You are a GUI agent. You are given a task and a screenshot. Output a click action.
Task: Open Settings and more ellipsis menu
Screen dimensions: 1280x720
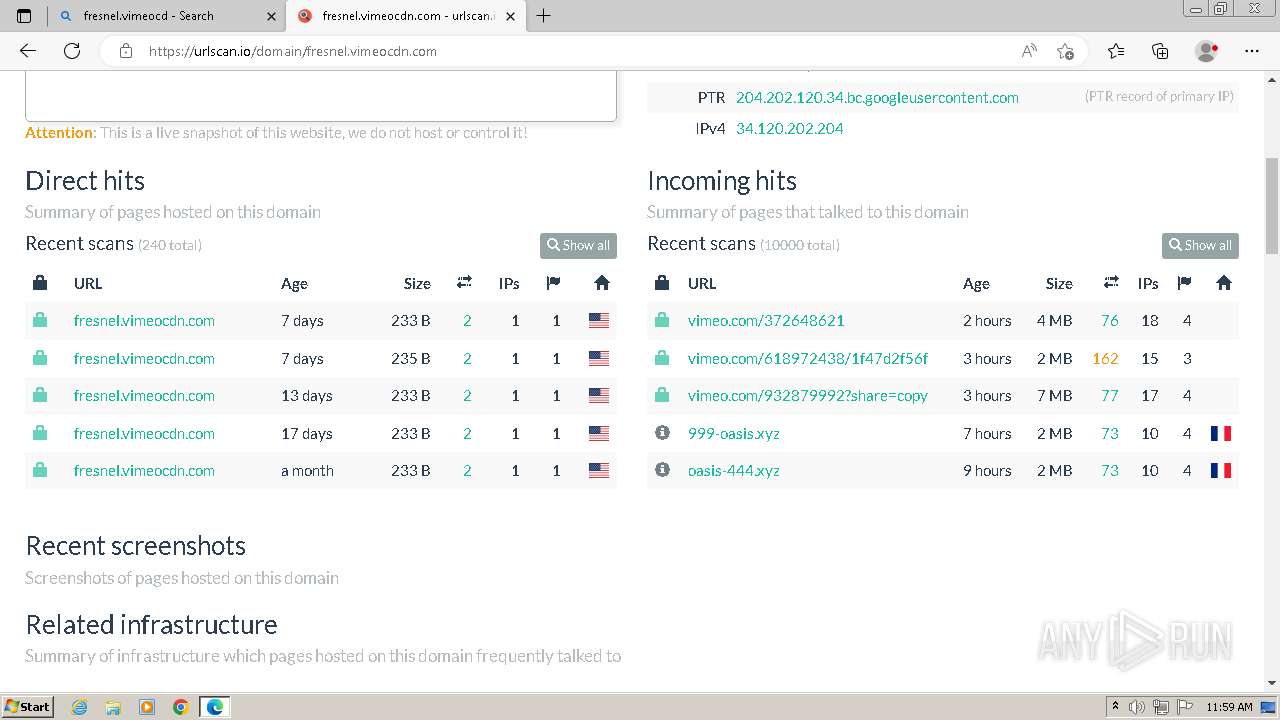[1252, 51]
